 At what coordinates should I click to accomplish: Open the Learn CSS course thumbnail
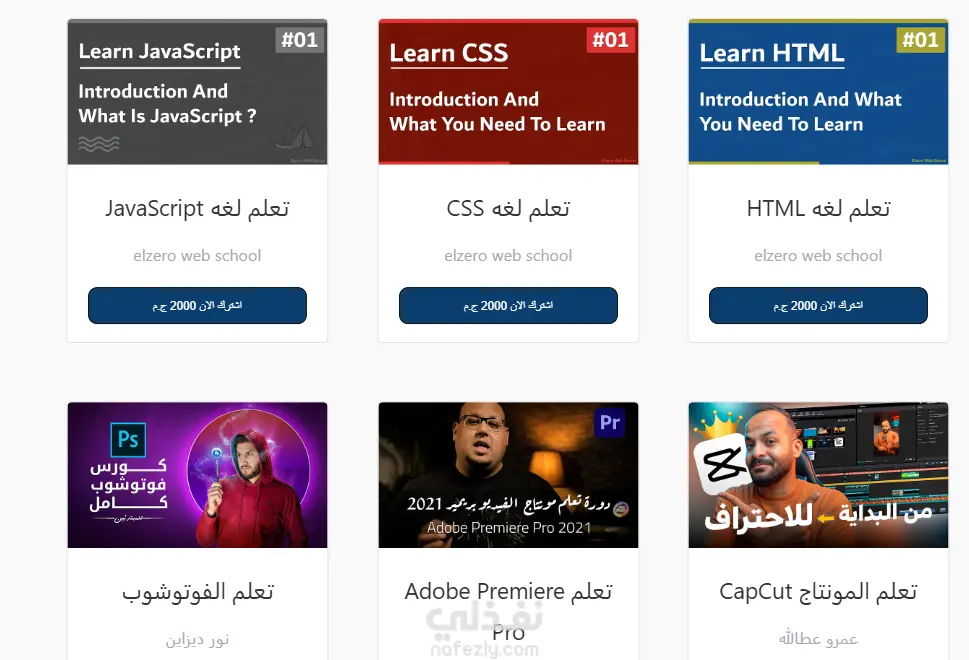[508, 92]
